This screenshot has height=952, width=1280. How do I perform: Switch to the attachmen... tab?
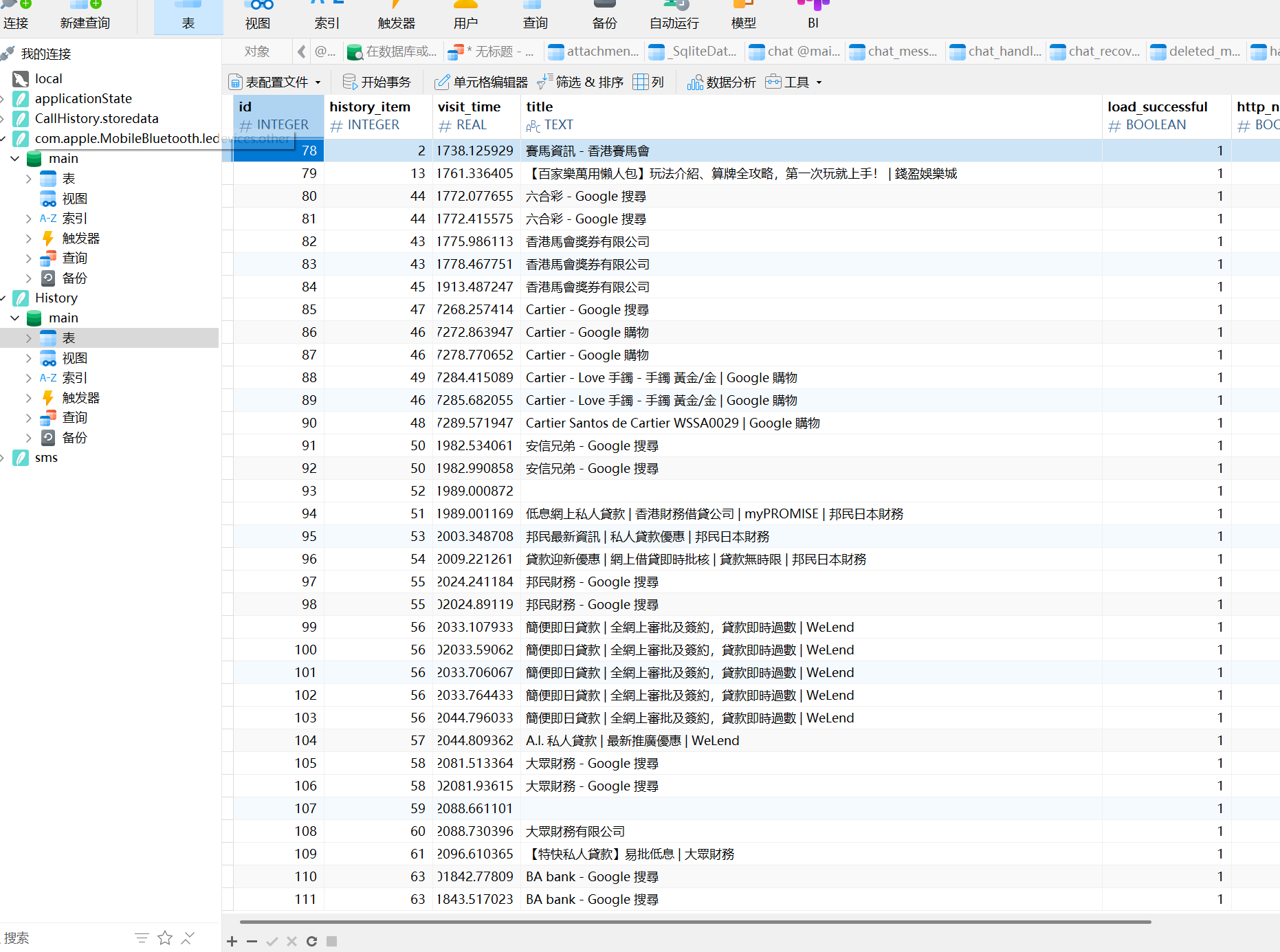[594, 52]
